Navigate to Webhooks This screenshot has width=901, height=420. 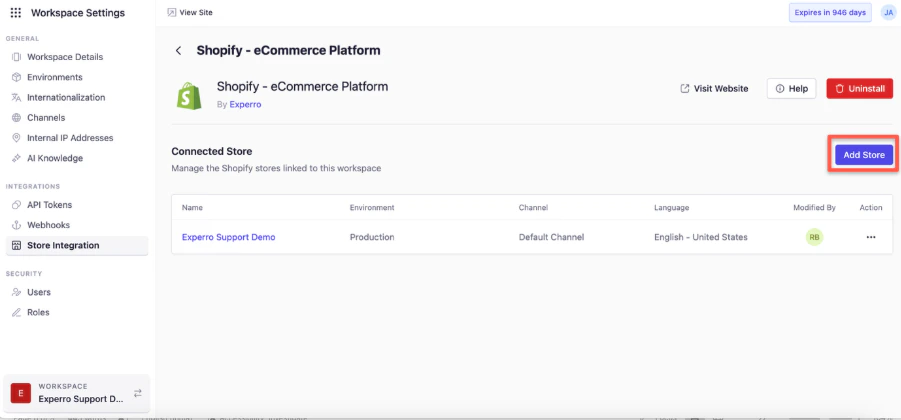tap(48, 225)
